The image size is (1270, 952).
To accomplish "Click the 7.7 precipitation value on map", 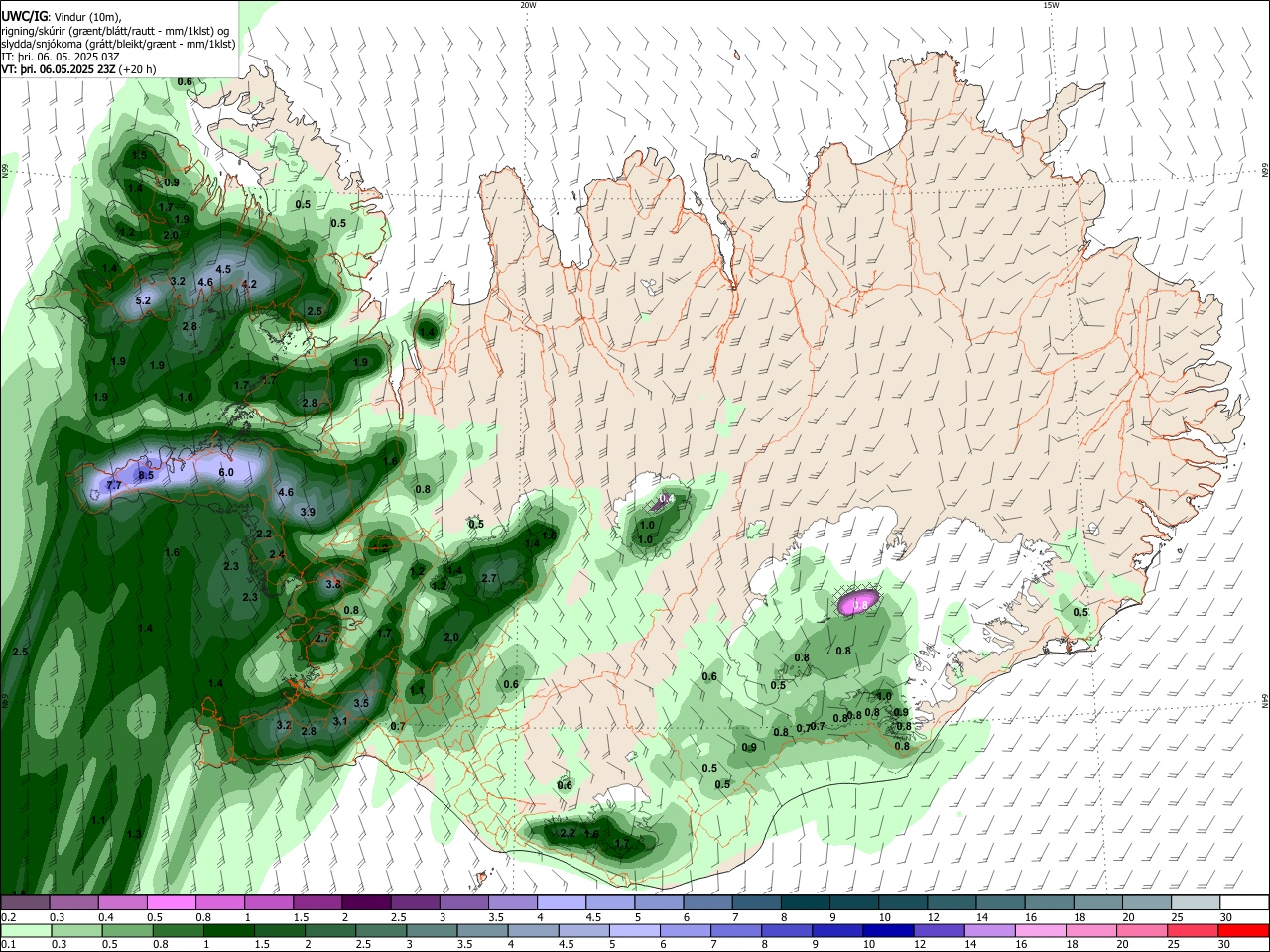I will (113, 486).
